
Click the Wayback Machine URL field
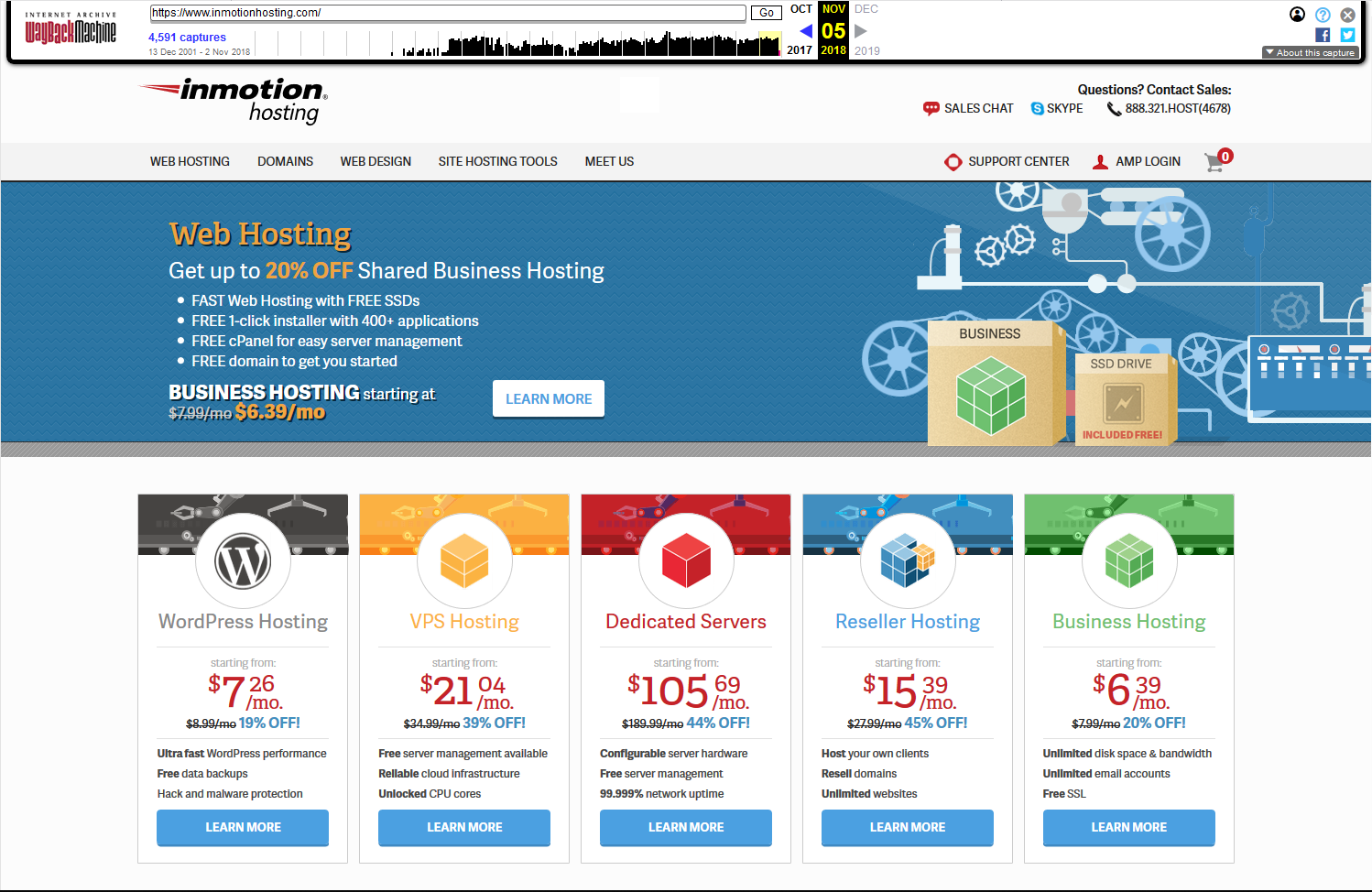pyautogui.click(x=448, y=13)
